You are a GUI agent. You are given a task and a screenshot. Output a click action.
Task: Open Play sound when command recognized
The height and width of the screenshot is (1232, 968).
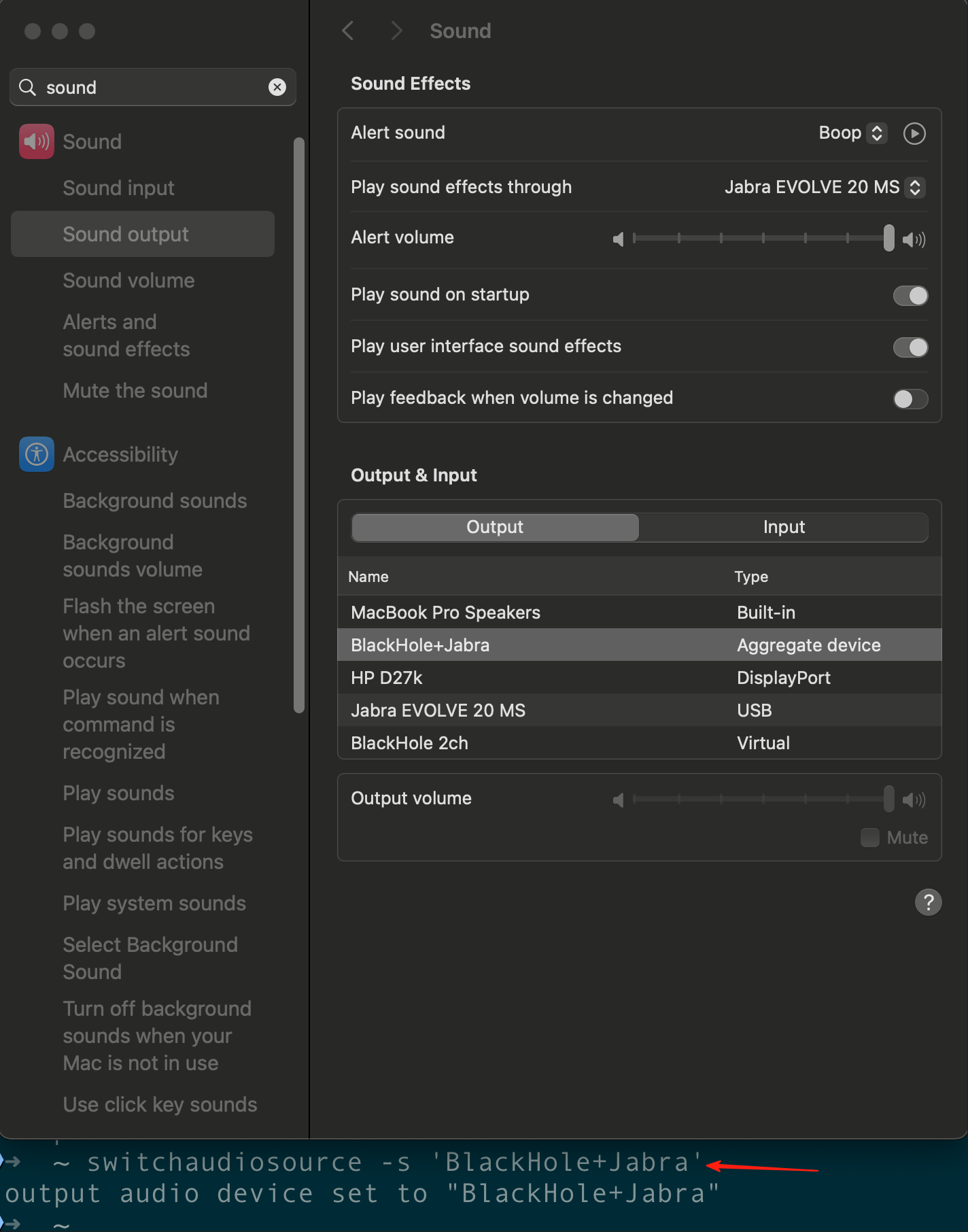pos(143,724)
